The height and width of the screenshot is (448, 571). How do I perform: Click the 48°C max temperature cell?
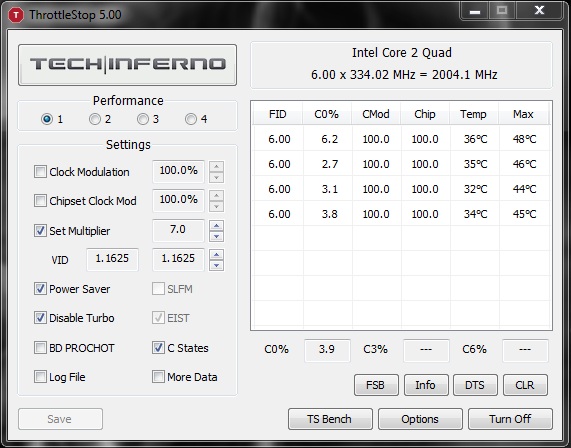(524, 139)
